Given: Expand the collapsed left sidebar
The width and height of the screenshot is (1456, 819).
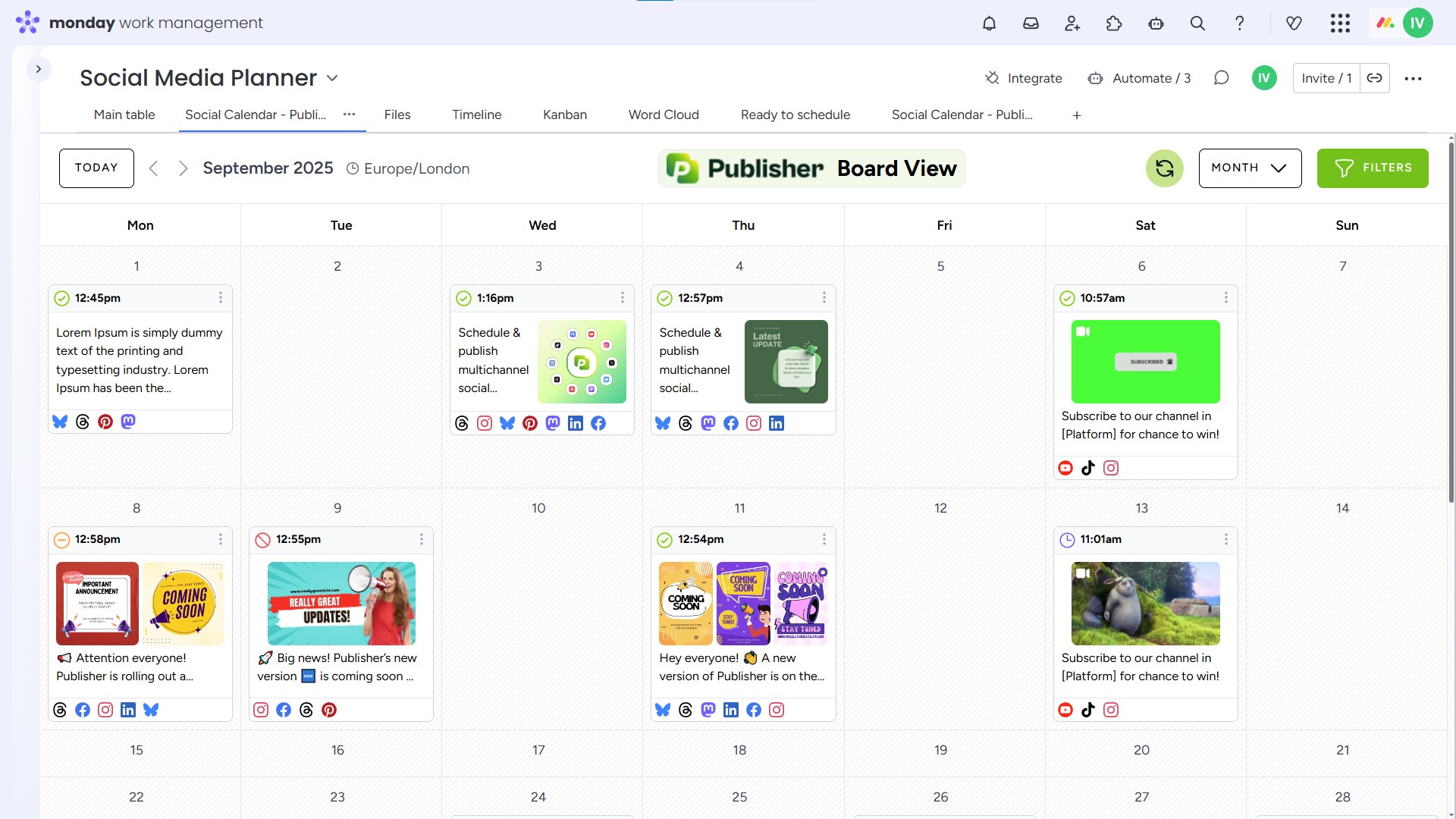Looking at the screenshot, I should point(39,69).
